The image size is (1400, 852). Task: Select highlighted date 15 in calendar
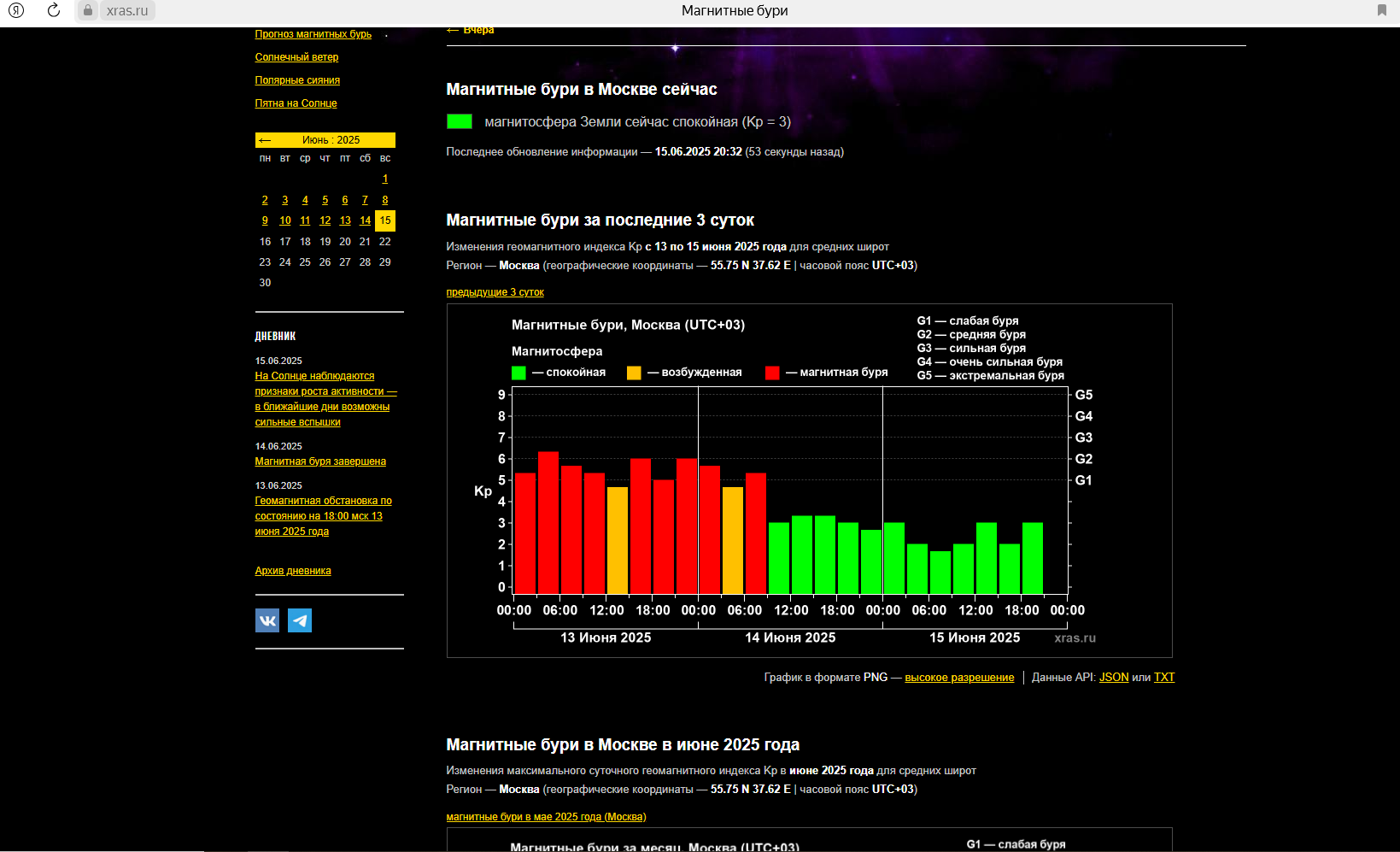(385, 220)
